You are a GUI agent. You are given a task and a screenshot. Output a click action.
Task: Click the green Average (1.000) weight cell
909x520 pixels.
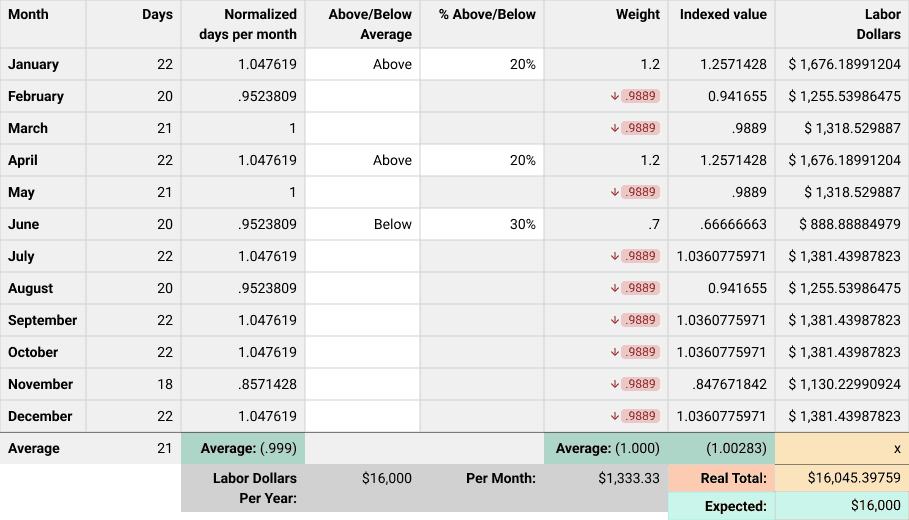pos(606,448)
